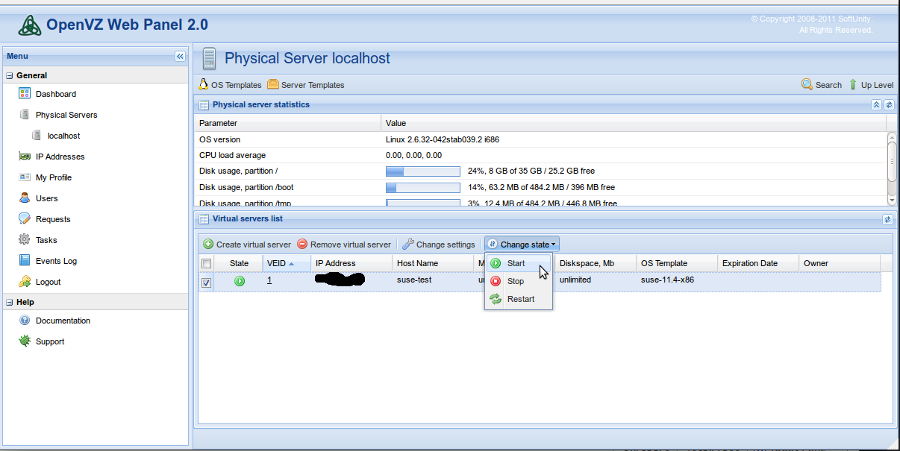Click the Server Templates folder icon
Image resolution: width=900 pixels, height=451 pixels.
[x=273, y=84]
